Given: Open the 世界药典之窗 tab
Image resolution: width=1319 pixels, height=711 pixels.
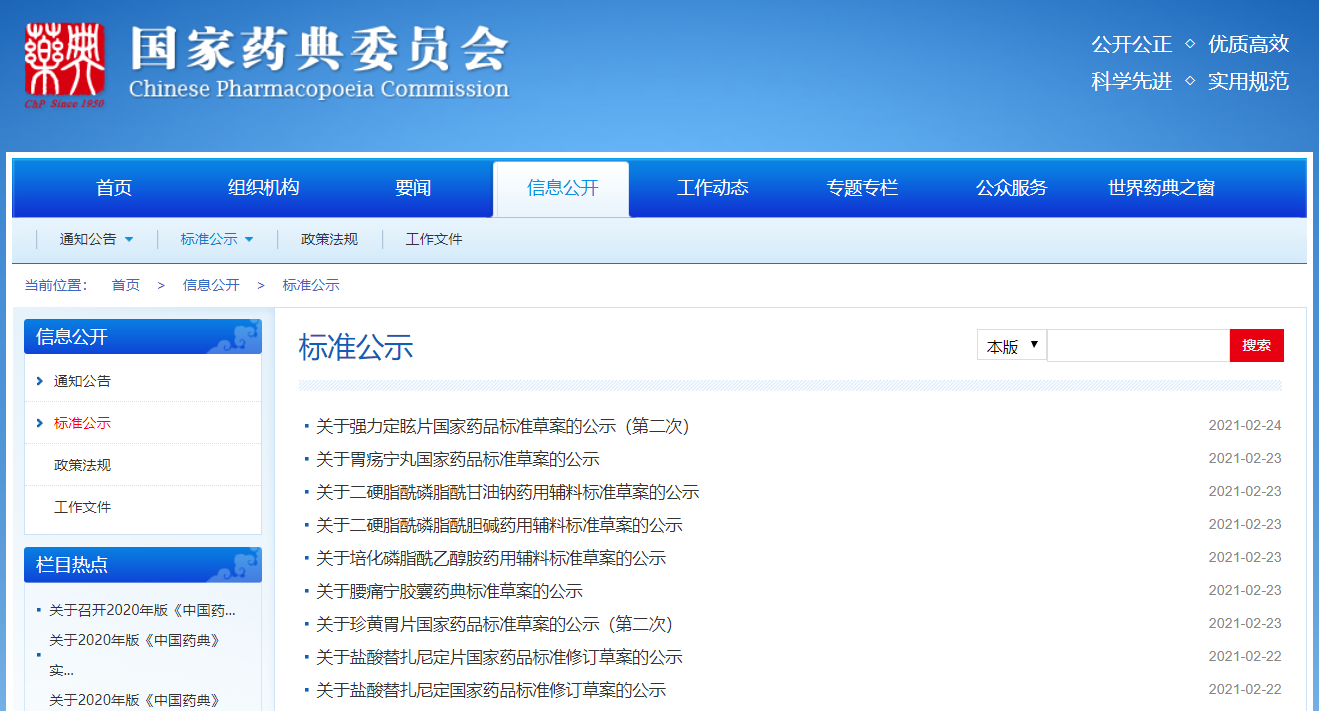Looking at the screenshot, I should click(1161, 188).
